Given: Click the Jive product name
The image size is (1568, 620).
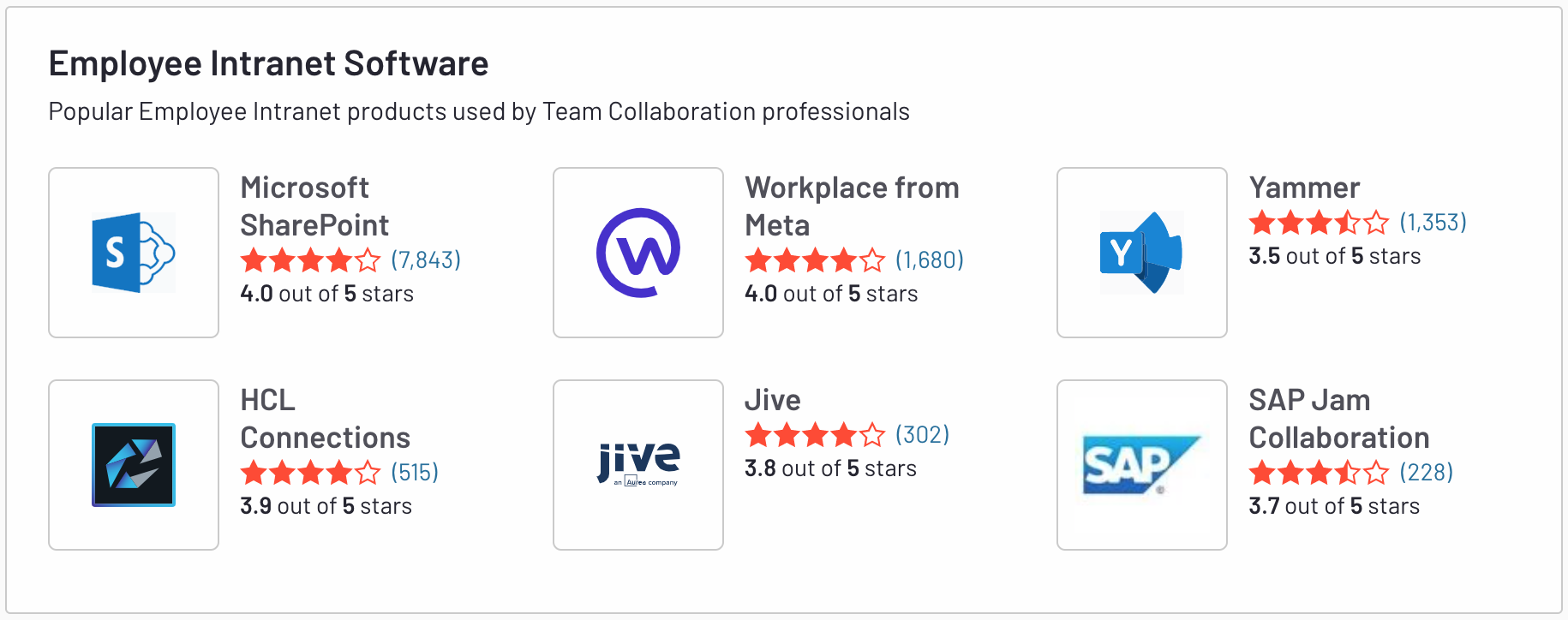Looking at the screenshot, I should tap(772, 400).
